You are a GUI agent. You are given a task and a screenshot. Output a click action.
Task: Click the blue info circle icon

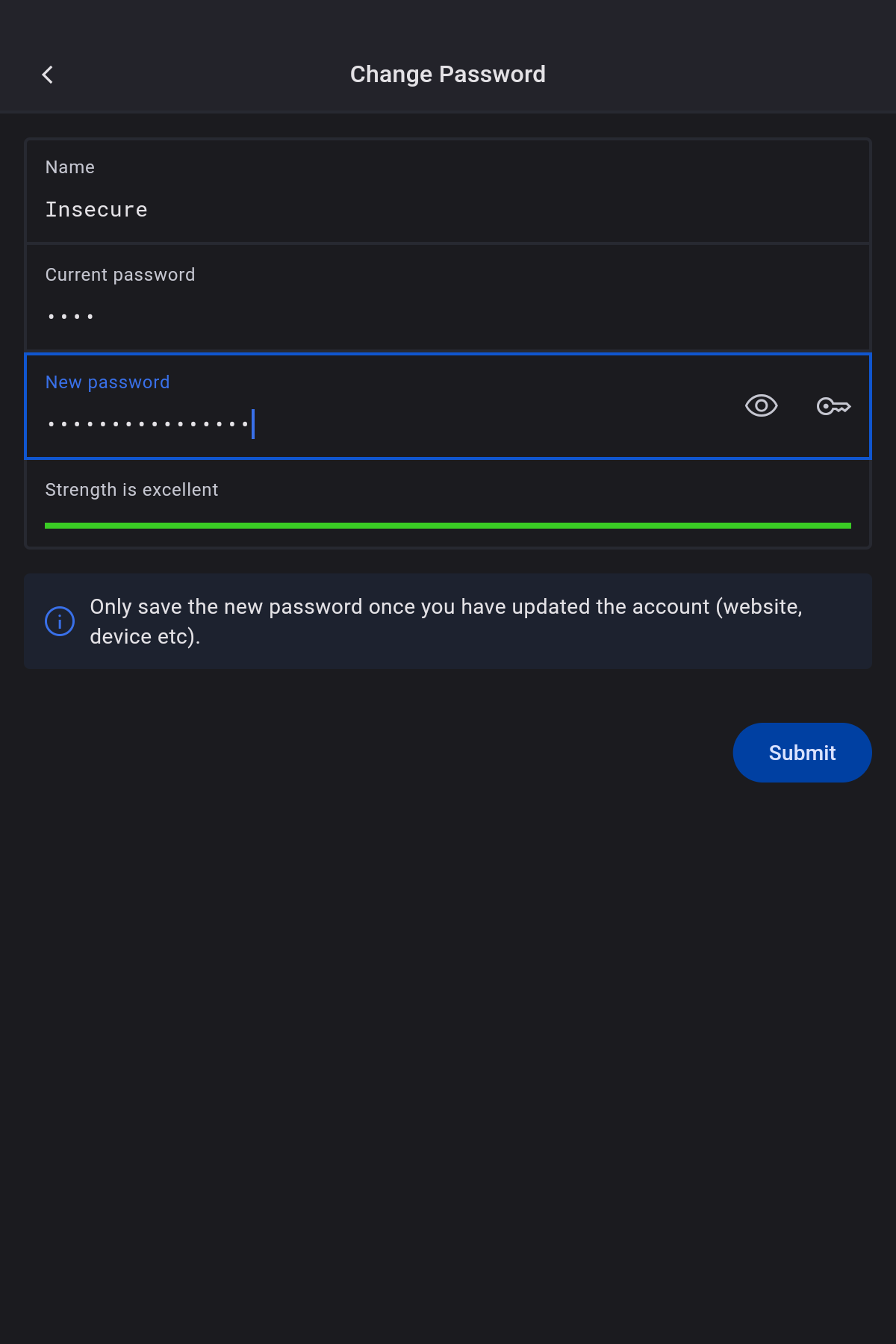[x=60, y=621]
